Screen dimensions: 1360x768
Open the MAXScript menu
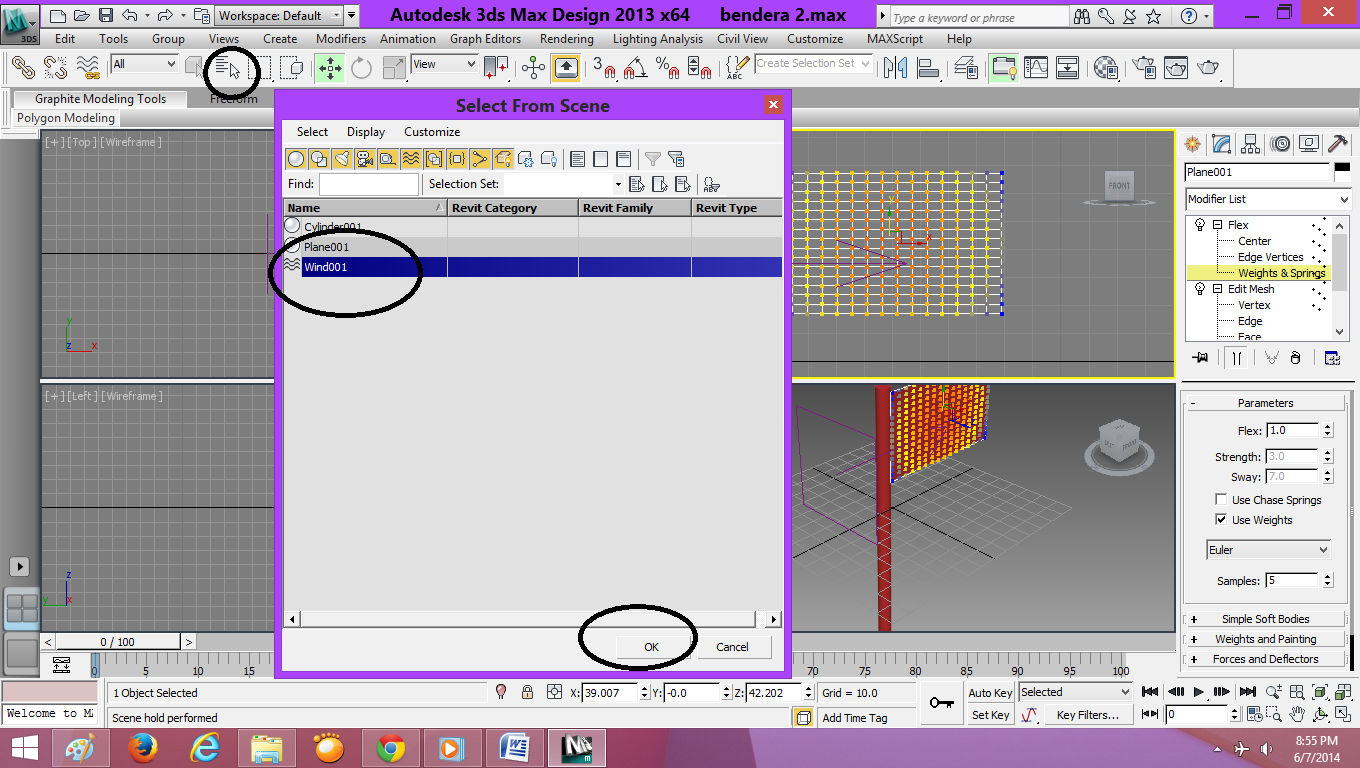click(x=896, y=39)
